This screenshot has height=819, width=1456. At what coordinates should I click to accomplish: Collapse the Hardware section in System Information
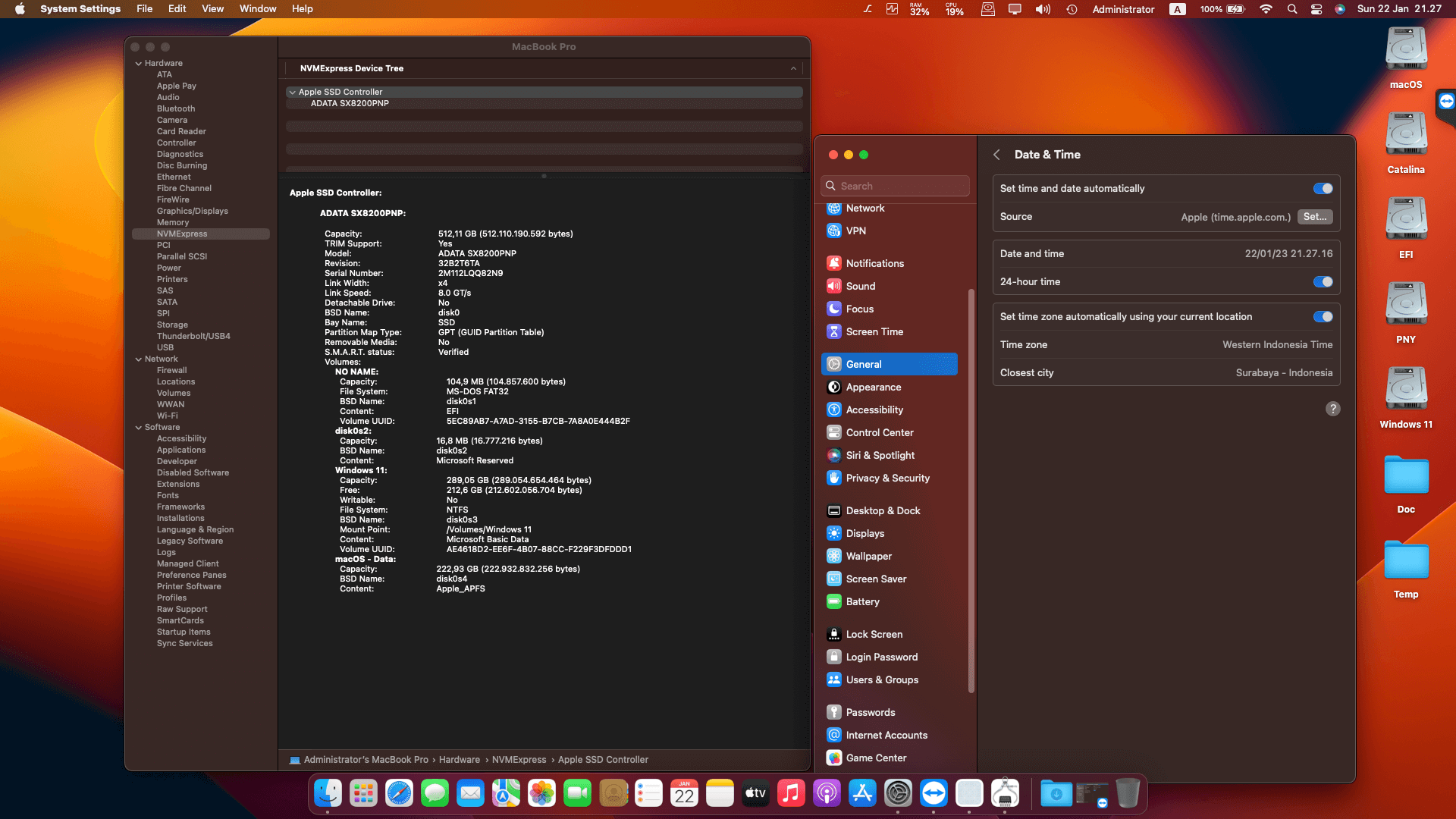click(138, 63)
